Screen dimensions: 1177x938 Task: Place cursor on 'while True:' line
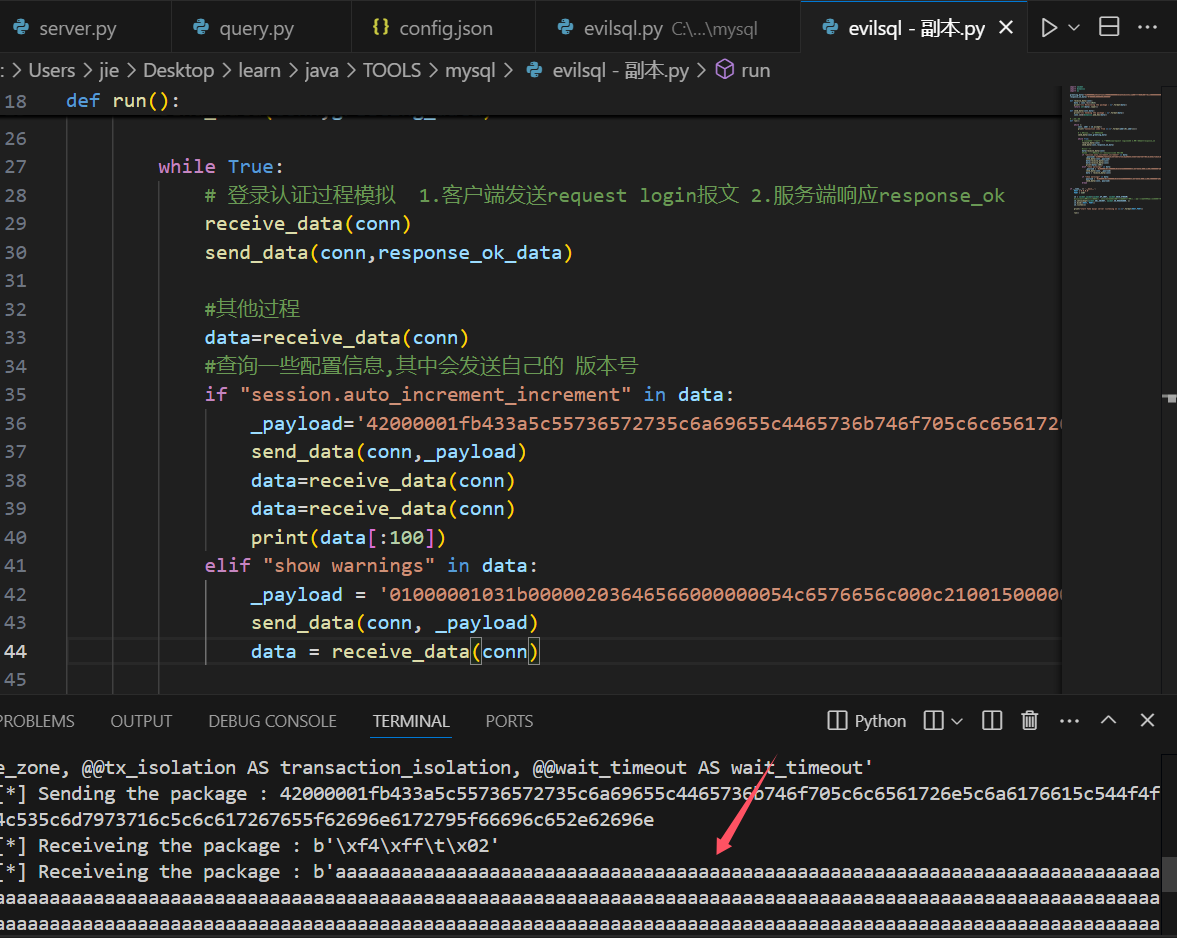pyautogui.click(x=221, y=167)
